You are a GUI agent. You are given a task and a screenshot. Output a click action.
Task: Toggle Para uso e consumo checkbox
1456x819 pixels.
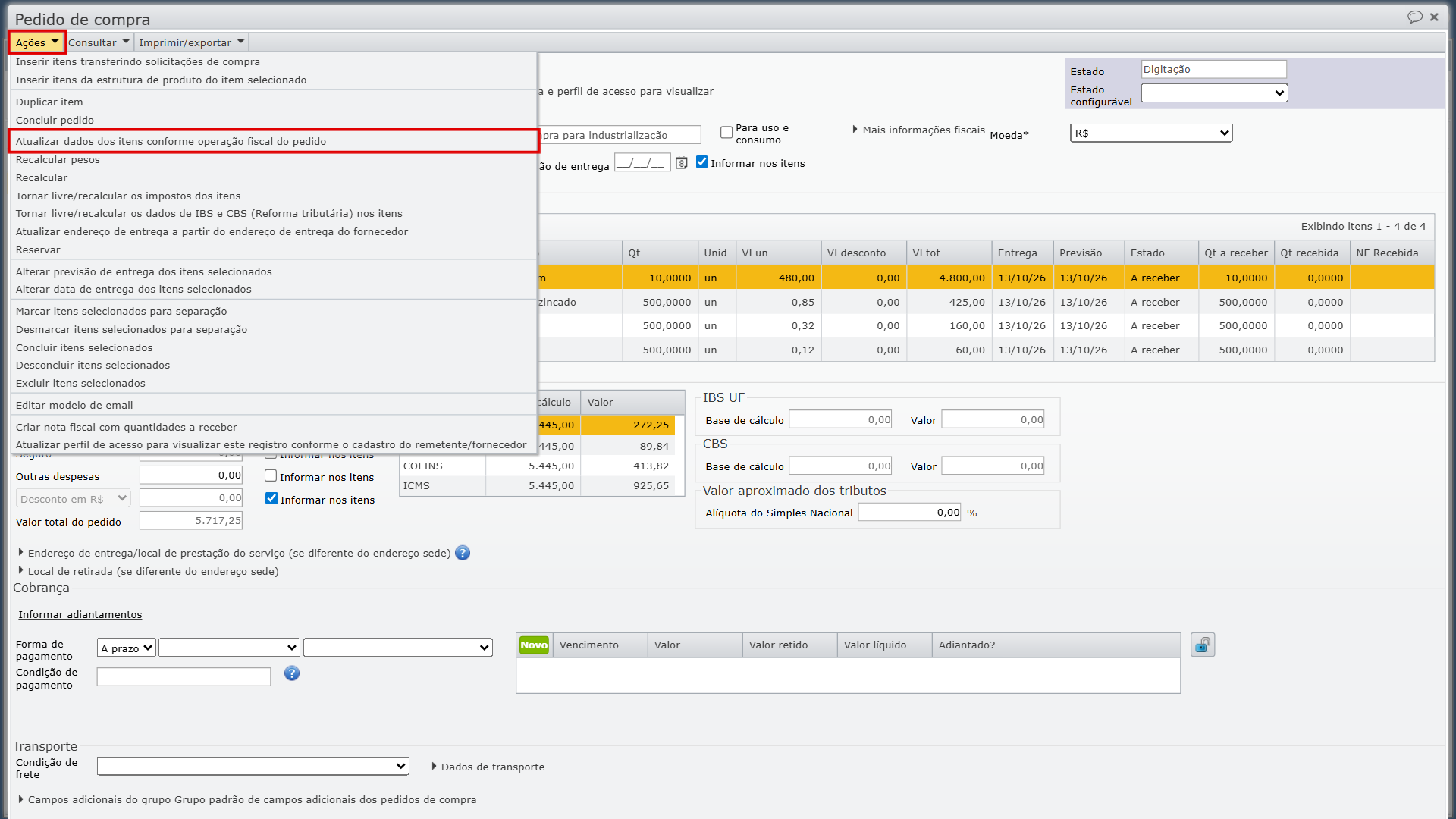[x=726, y=133]
